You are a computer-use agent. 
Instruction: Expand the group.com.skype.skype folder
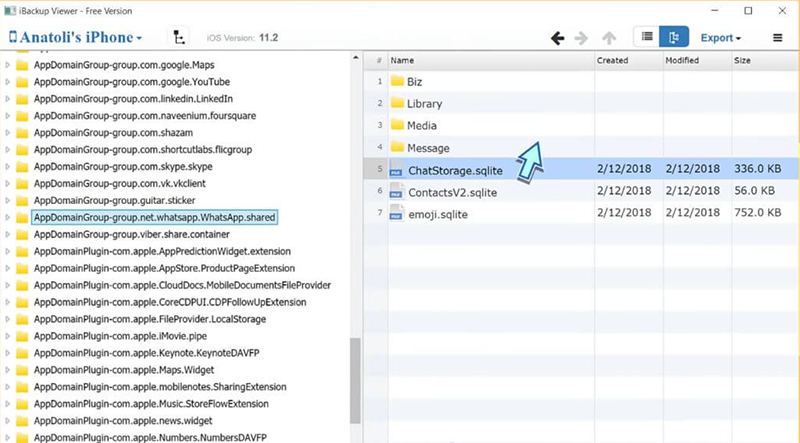click(8, 166)
